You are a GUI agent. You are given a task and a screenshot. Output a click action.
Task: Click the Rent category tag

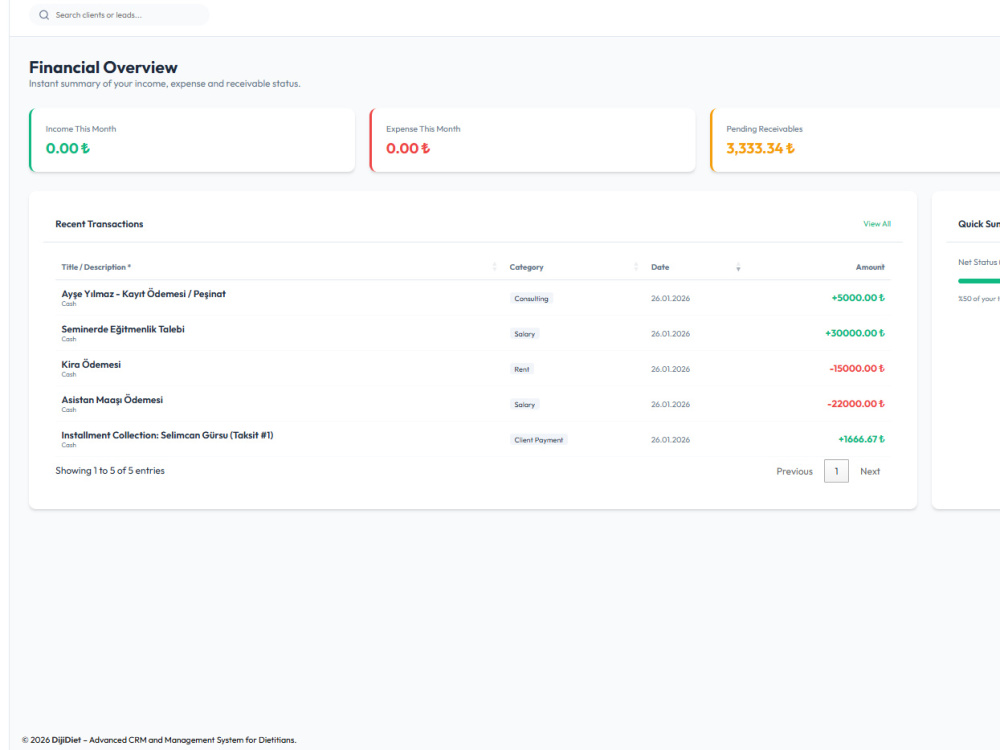point(522,369)
